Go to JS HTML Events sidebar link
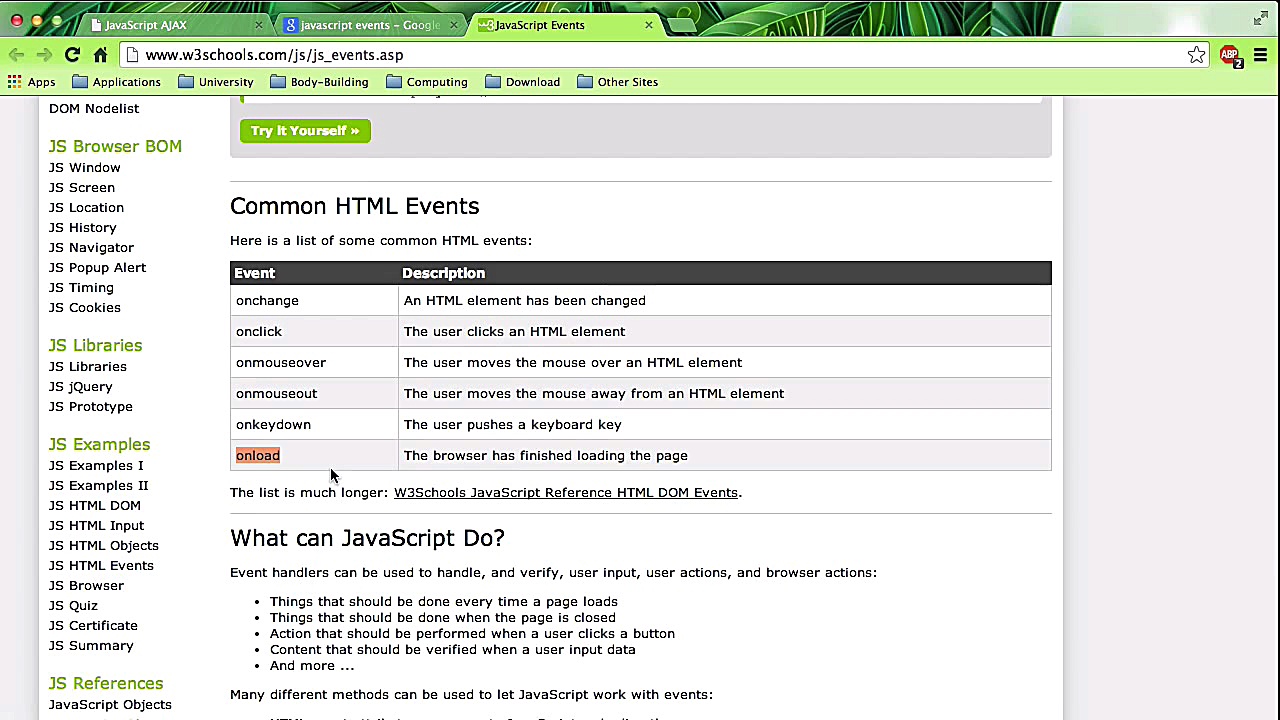This screenshot has width=1280, height=720. coord(101,565)
